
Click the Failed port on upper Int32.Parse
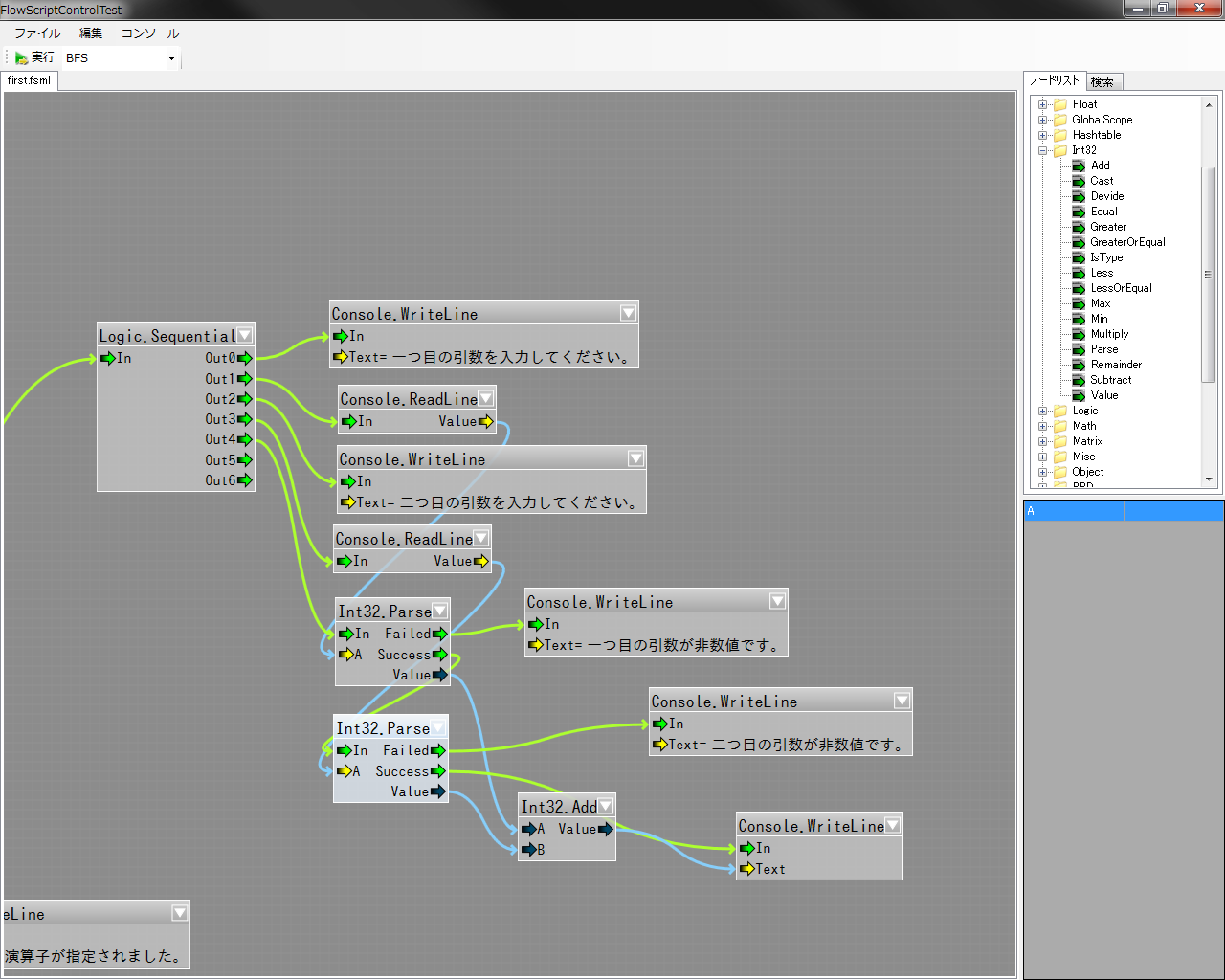439,634
